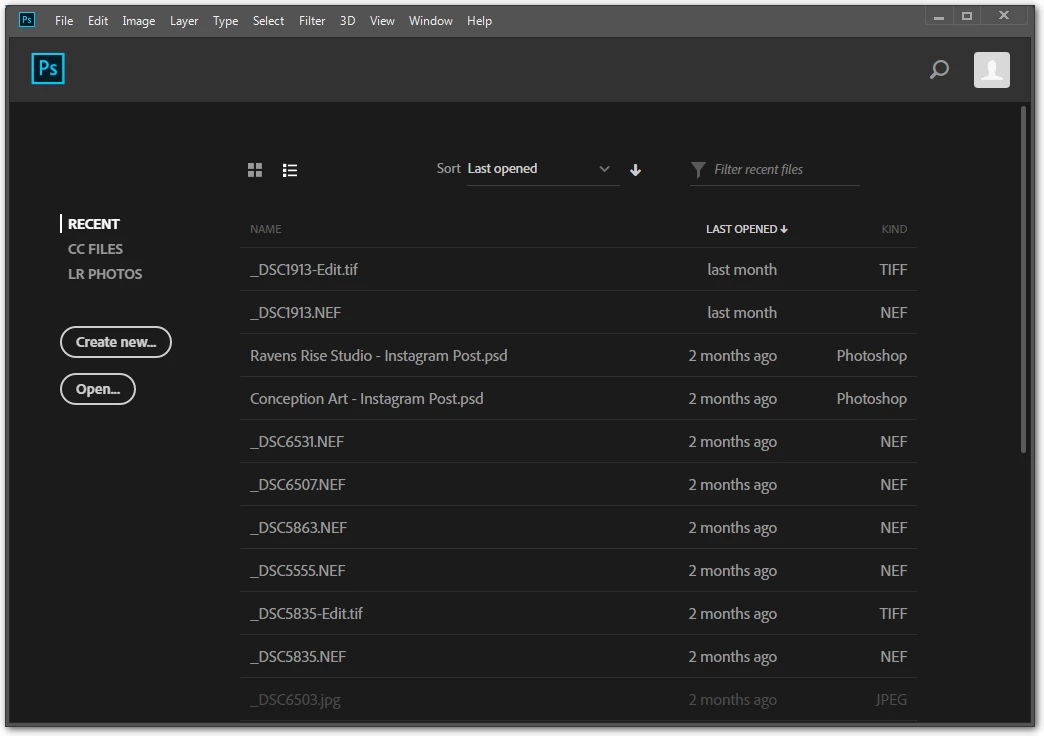
Task: Reverse sort order with arrow icon
Action: click(635, 171)
